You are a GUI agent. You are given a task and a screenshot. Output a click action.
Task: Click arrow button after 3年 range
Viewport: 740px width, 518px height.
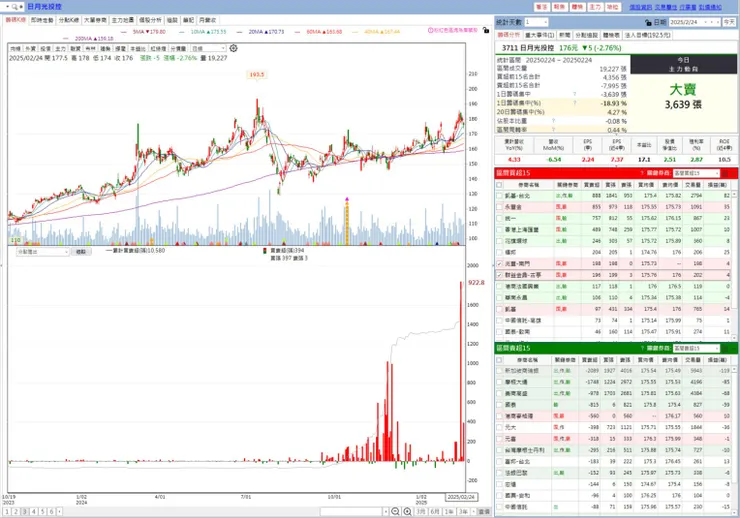click(473, 511)
